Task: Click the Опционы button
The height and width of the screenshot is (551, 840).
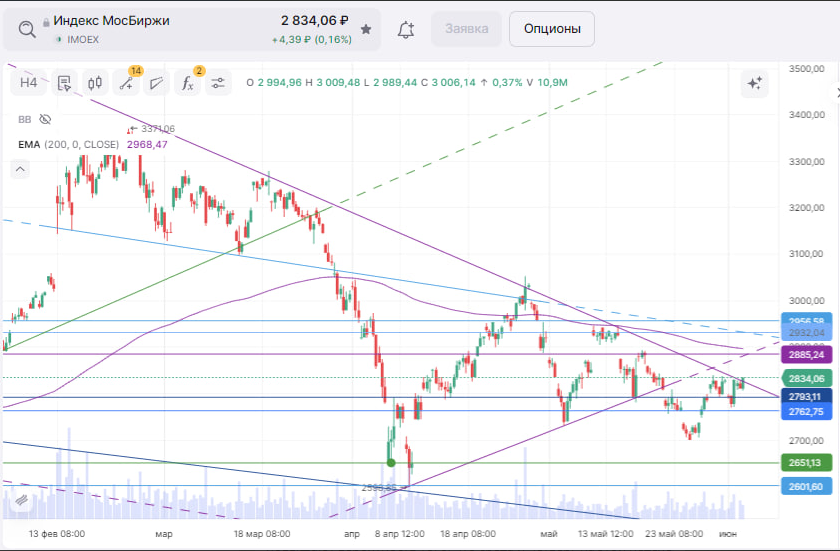Action: (x=551, y=29)
